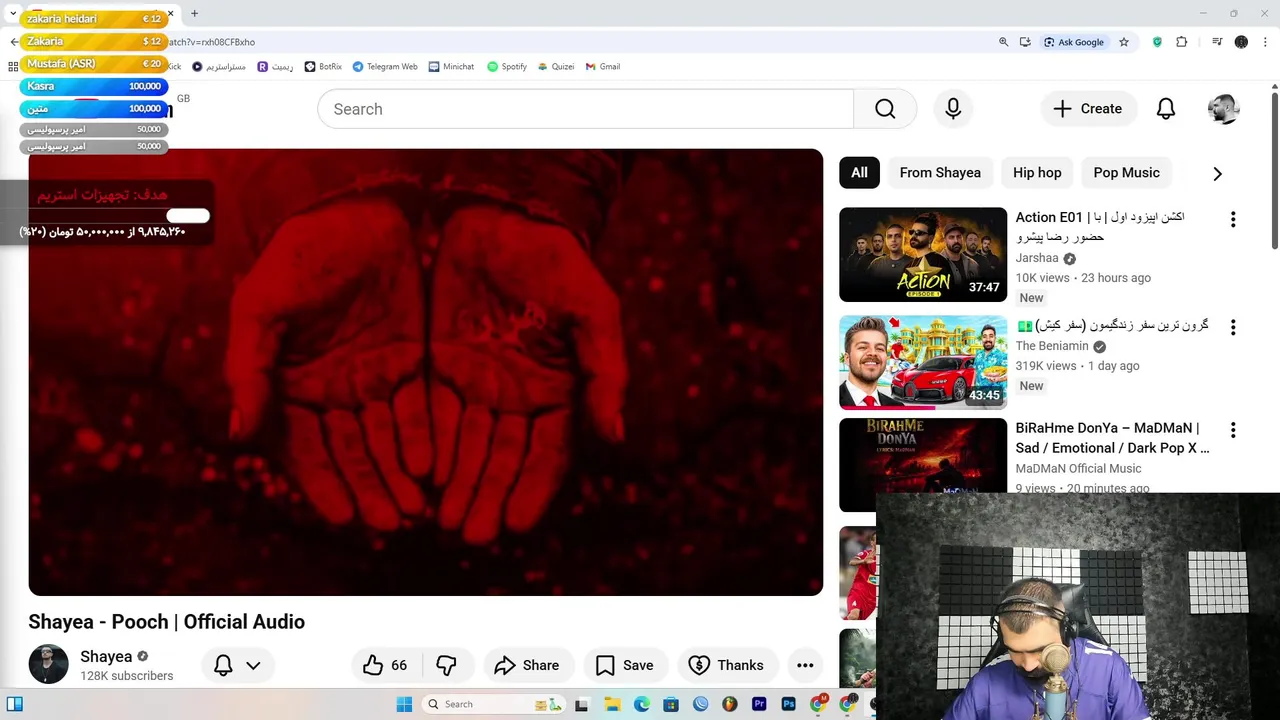This screenshot has height=720, width=1280.
Task: Open more actions ellipsis under the video
Action: click(805, 665)
